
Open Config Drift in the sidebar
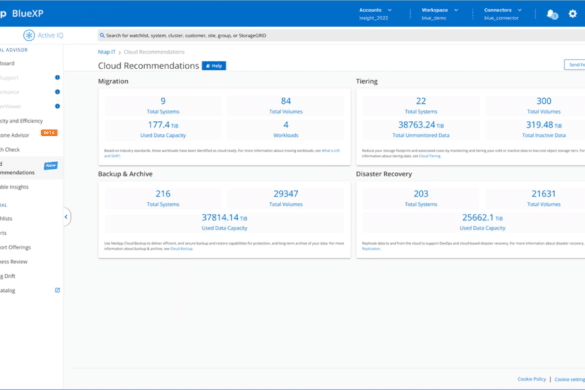(x=8, y=276)
